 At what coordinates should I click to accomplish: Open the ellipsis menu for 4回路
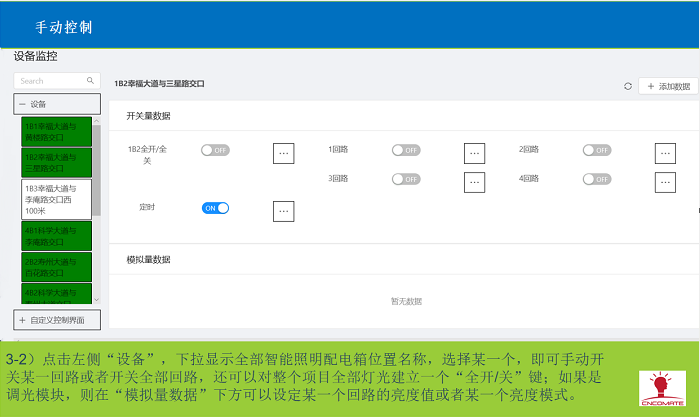coord(665,182)
